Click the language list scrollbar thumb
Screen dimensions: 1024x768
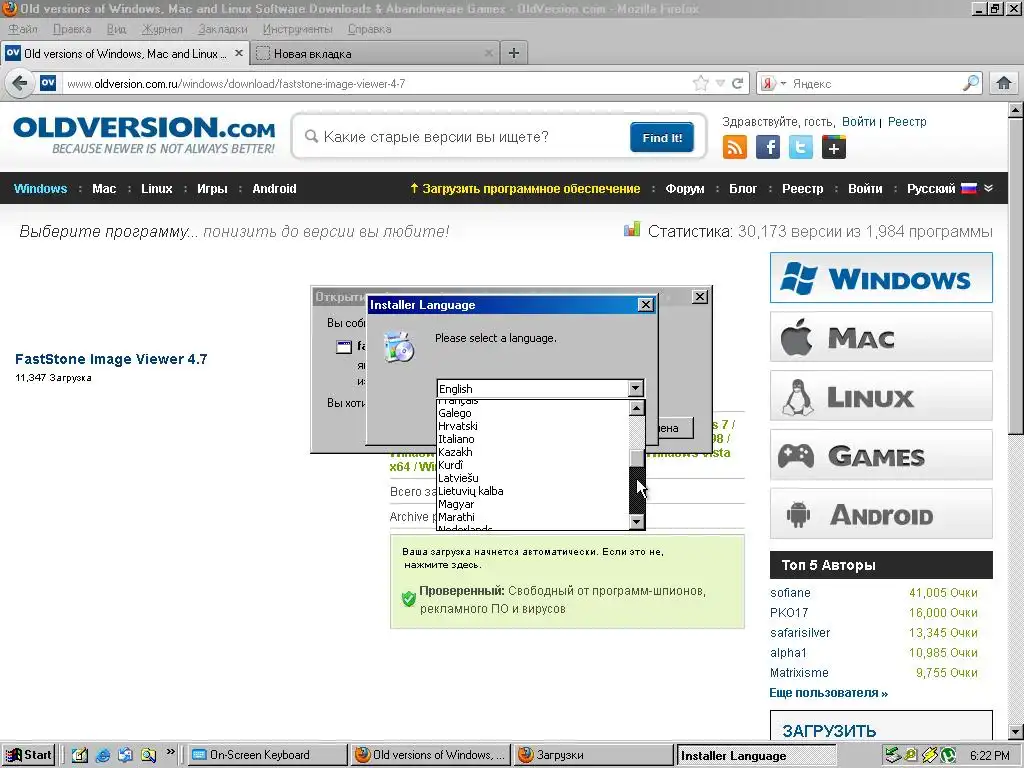(637, 458)
